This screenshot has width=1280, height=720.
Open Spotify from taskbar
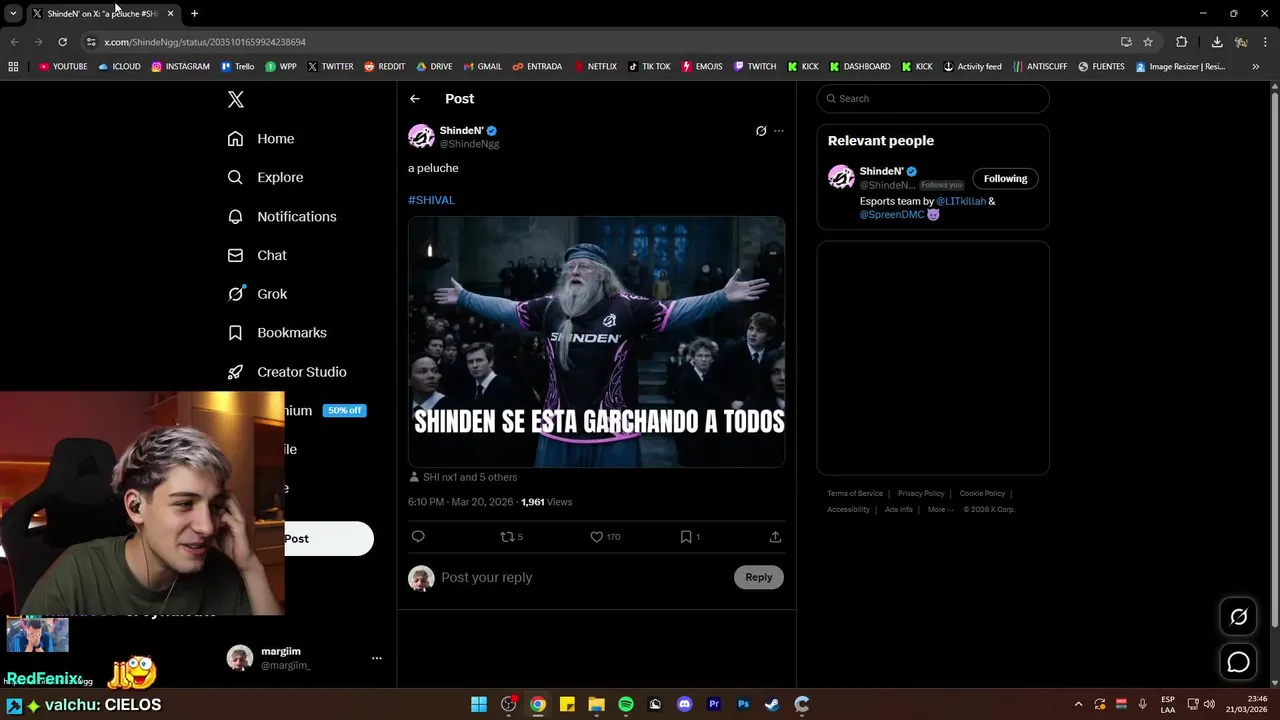click(x=626, y=704)
